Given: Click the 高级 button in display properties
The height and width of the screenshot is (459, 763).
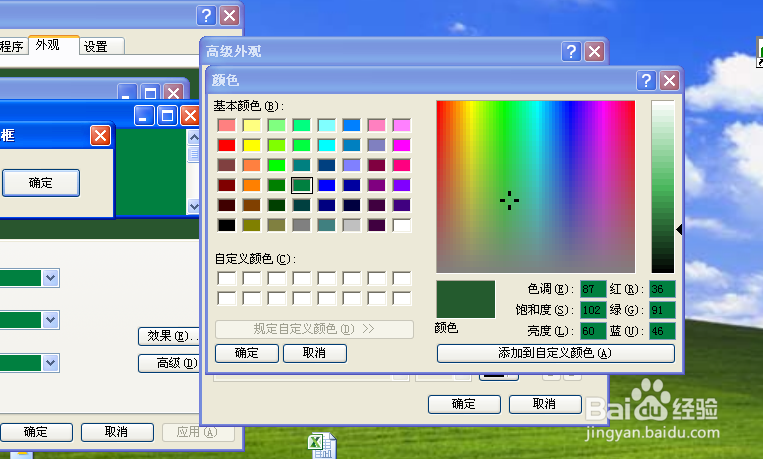Looking at the screenshot, I should 169,363.
